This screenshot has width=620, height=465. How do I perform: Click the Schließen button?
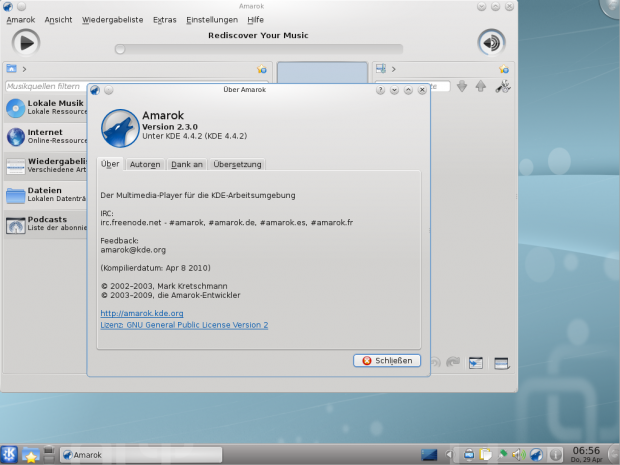click(x=387, y=361)
